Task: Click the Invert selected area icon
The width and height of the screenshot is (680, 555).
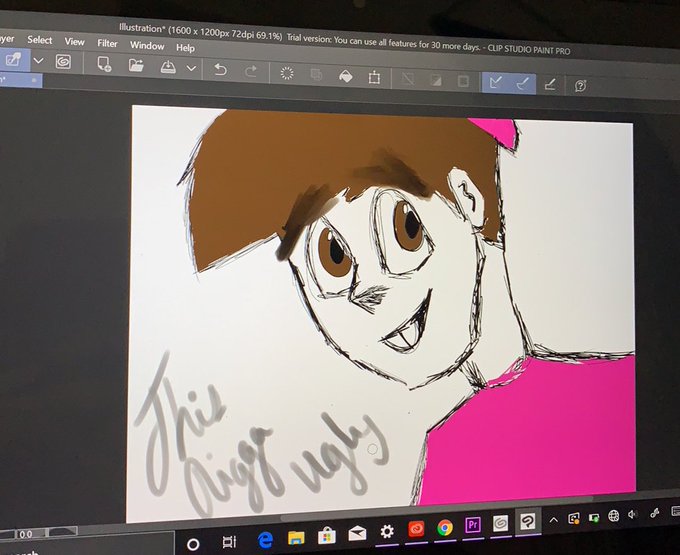Action: (436, 81)
